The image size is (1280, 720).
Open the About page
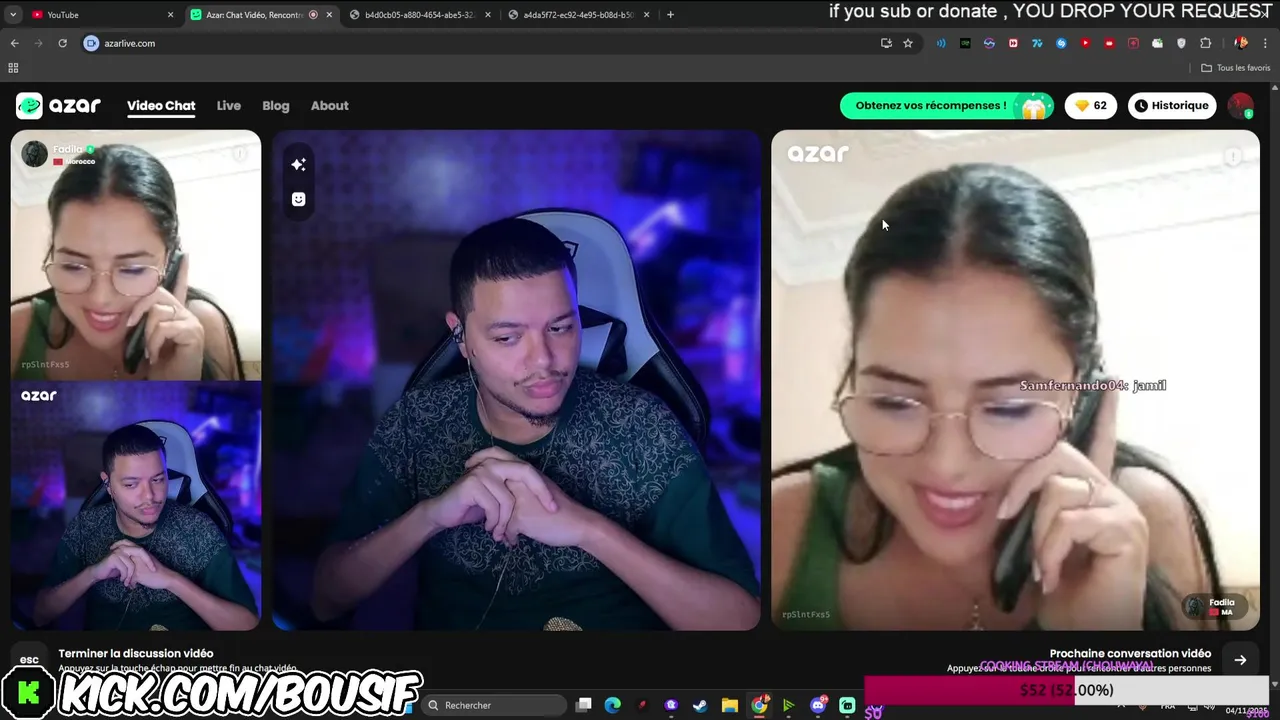[330, 105]
